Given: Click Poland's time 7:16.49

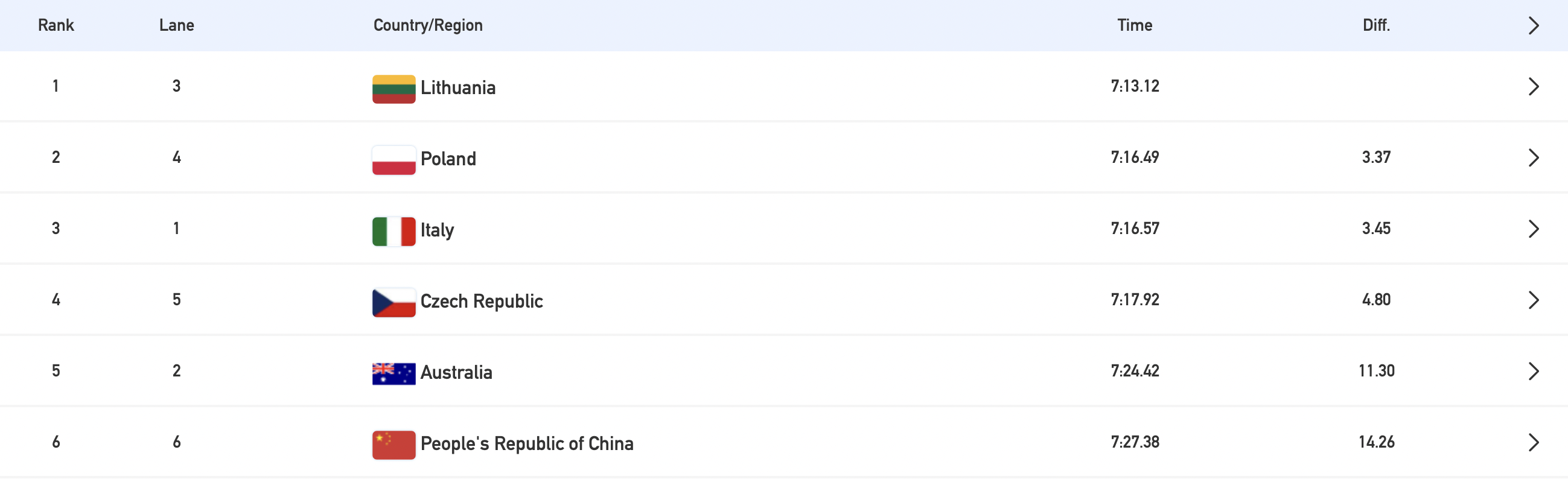Looking at the screenshot, I should pyautogui.click(x=1135, y=157).
